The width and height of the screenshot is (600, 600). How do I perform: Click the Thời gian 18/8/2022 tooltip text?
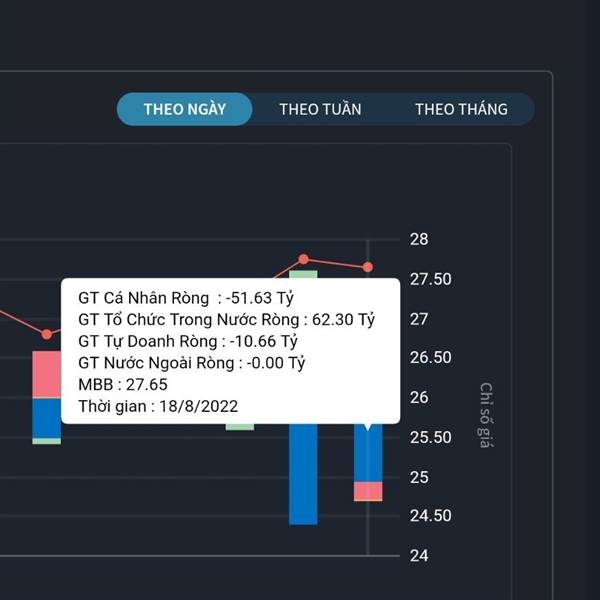click(158, 406)
